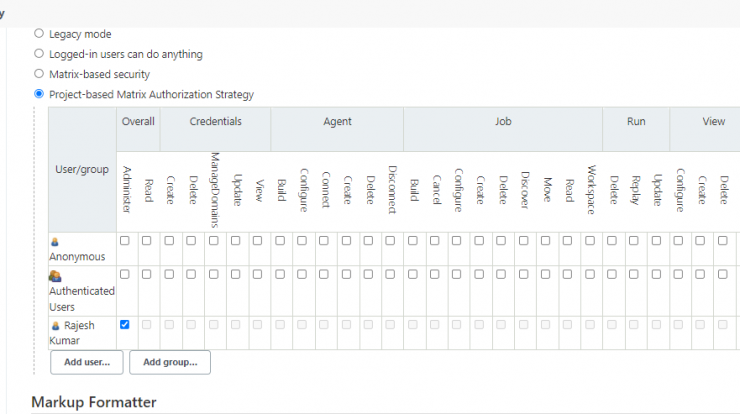This screenshot has width=740, height=414.
Task: Enable Job Workspace for Authenticated Users
Action: click(x=590, y=274)
